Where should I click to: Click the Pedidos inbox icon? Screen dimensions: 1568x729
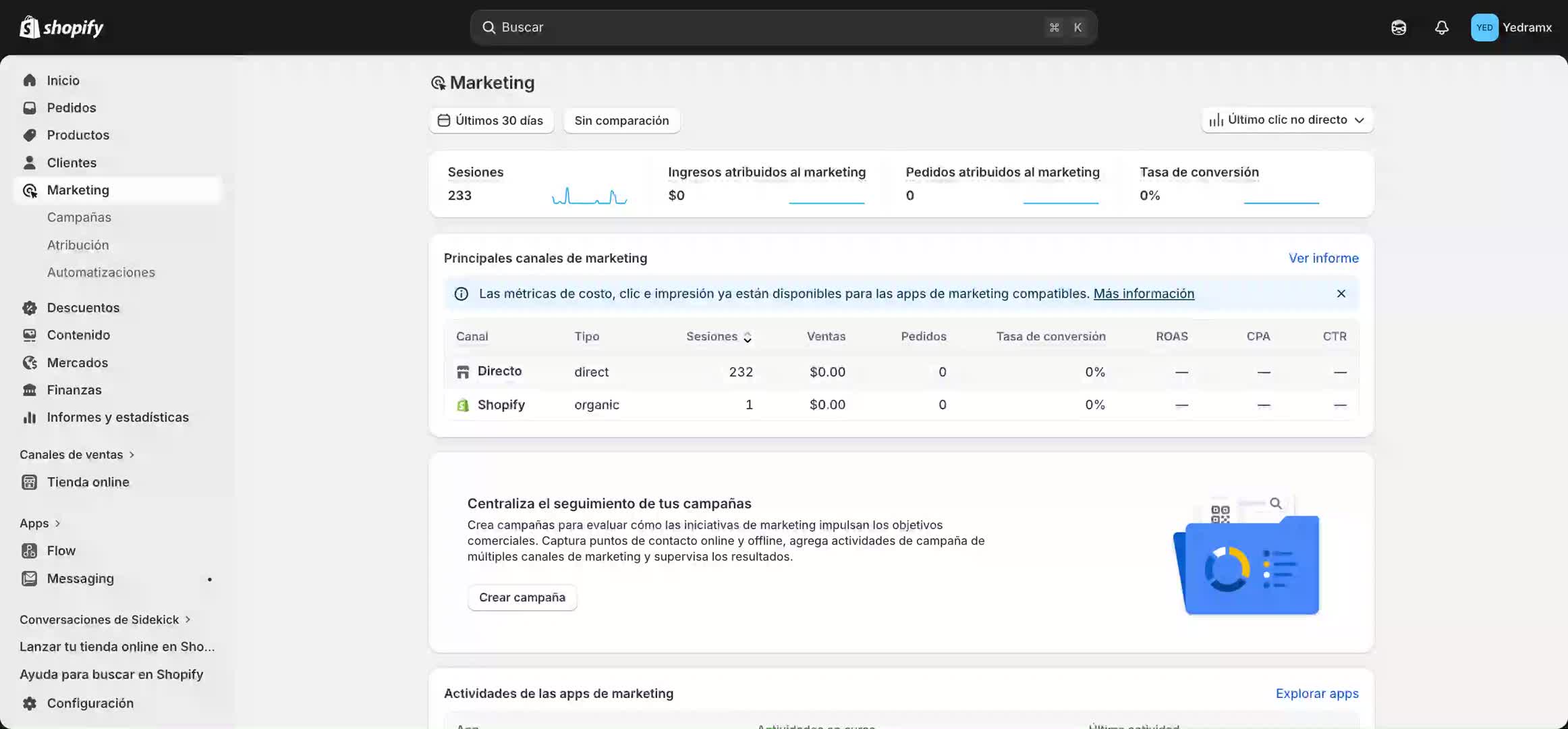(x=29, y=108)
